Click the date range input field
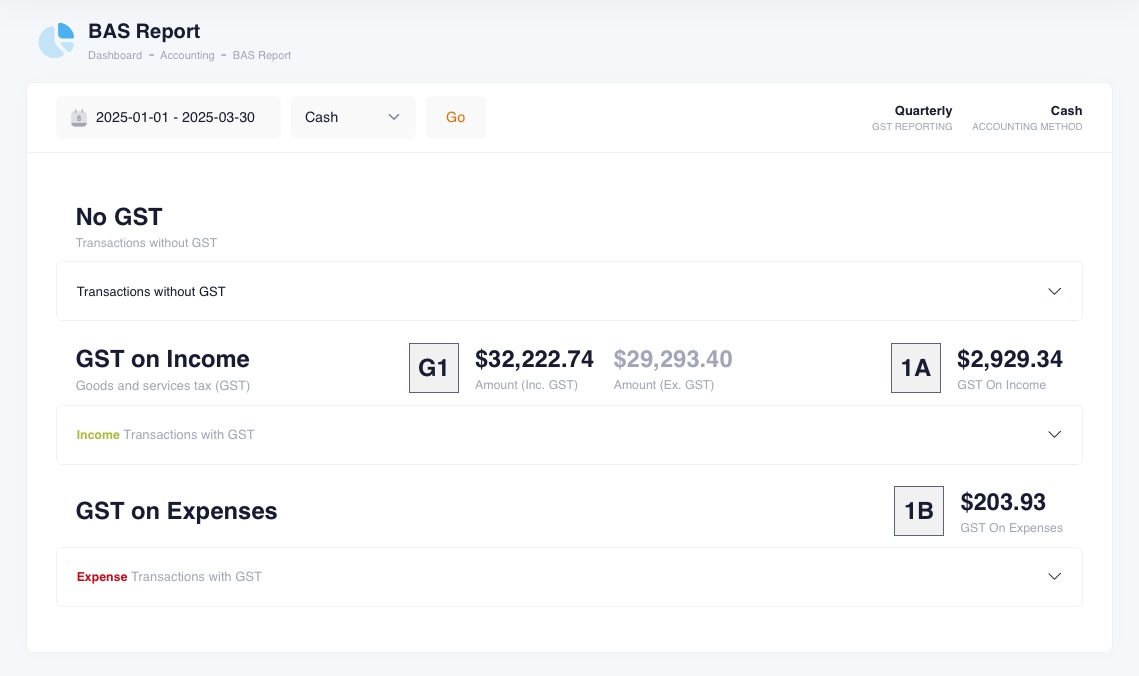This screenshot has width=1139, height=676. [175, 117]
